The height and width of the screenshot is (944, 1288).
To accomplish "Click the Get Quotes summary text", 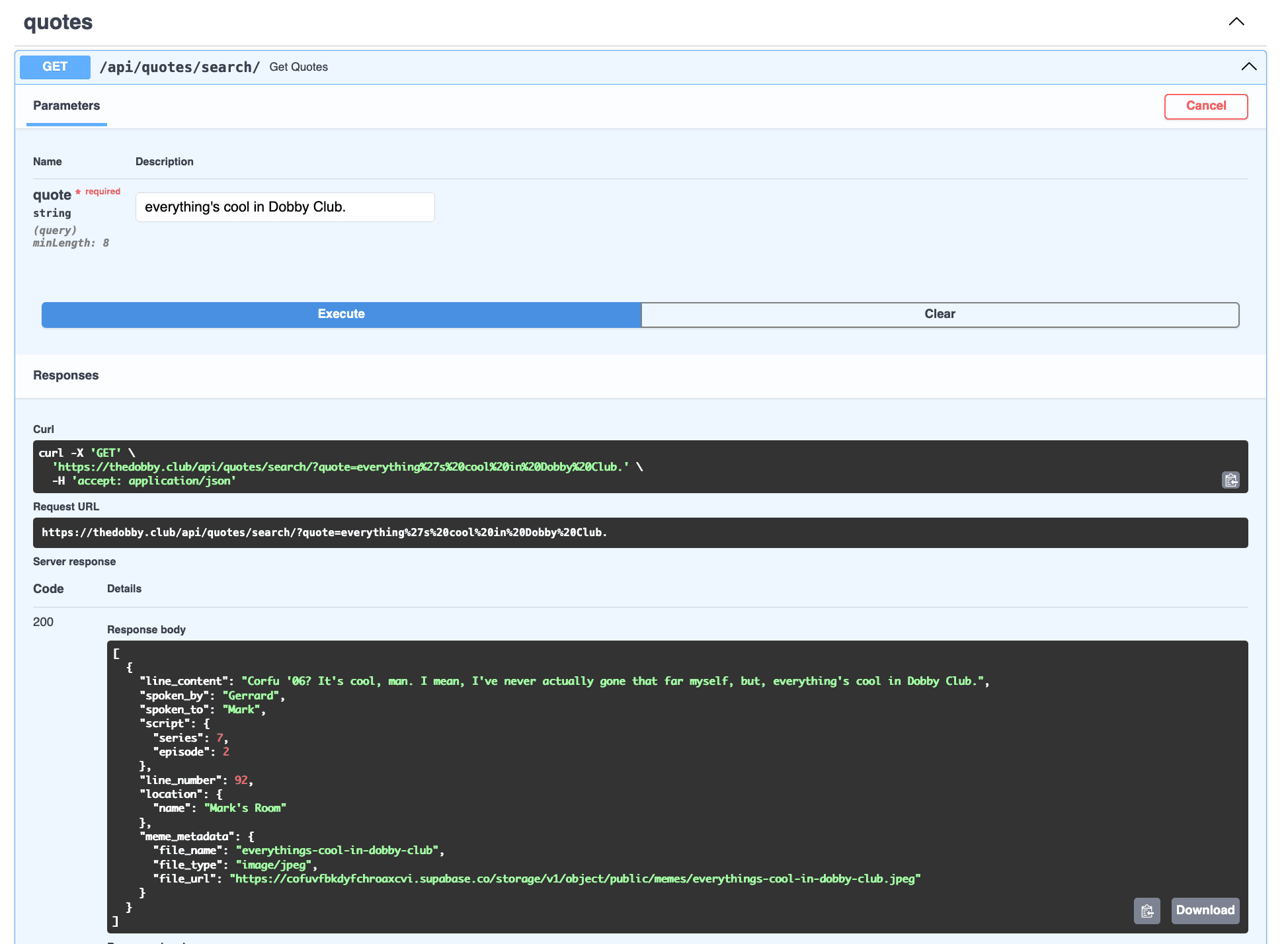I will (299, 67).
